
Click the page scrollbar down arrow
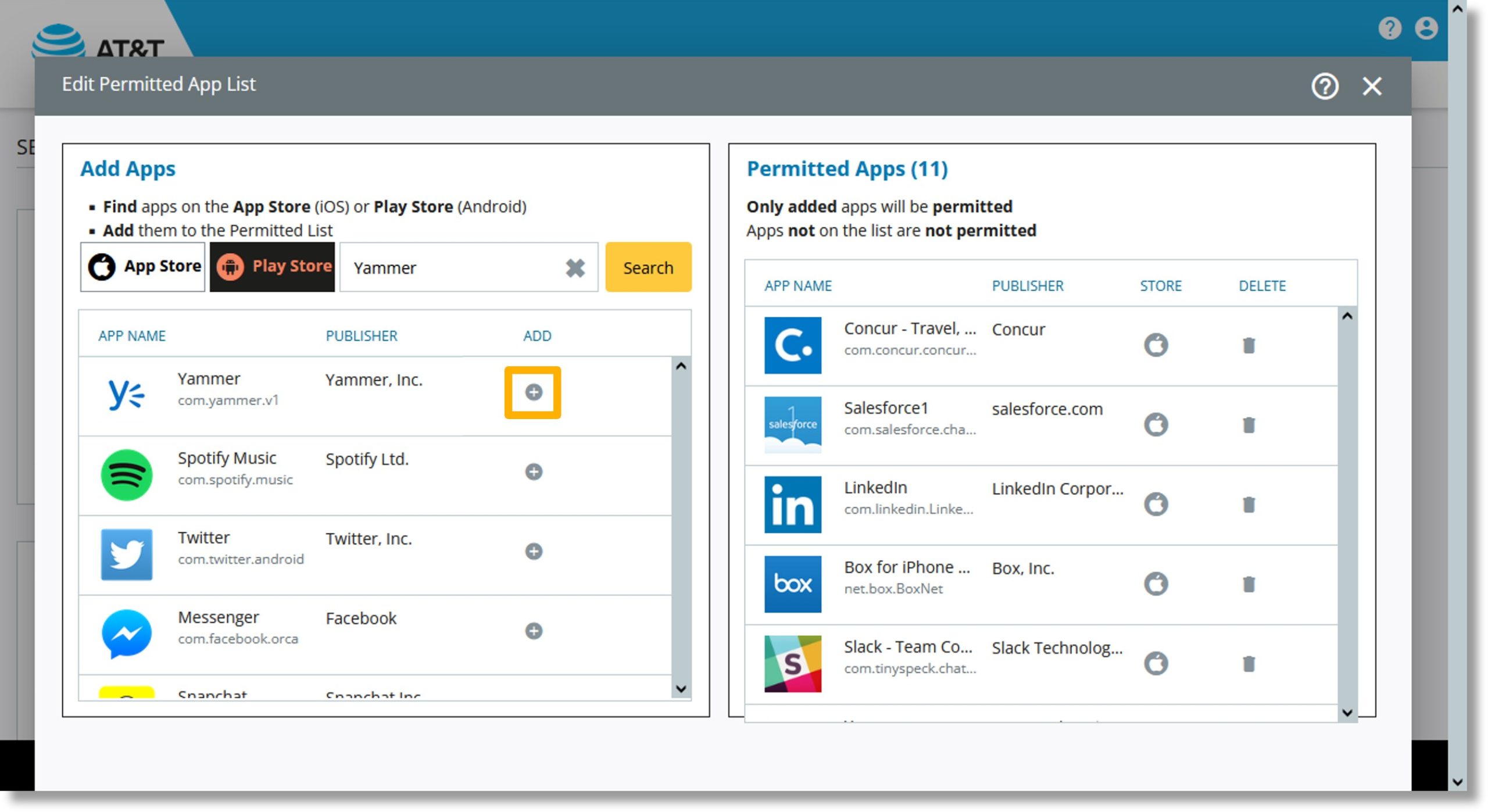[x=1457, y=782]
